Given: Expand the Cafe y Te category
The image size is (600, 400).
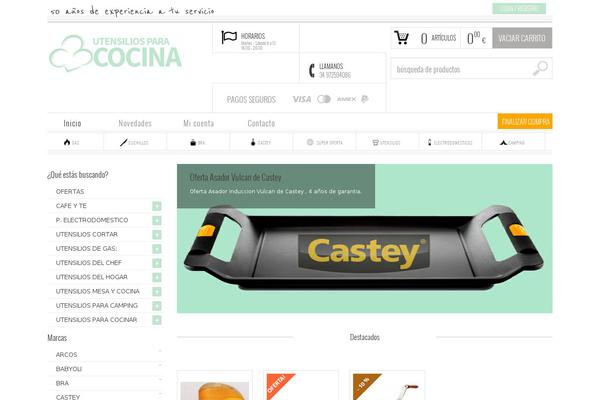Looking at the screenshot, I should pos(157,206).
